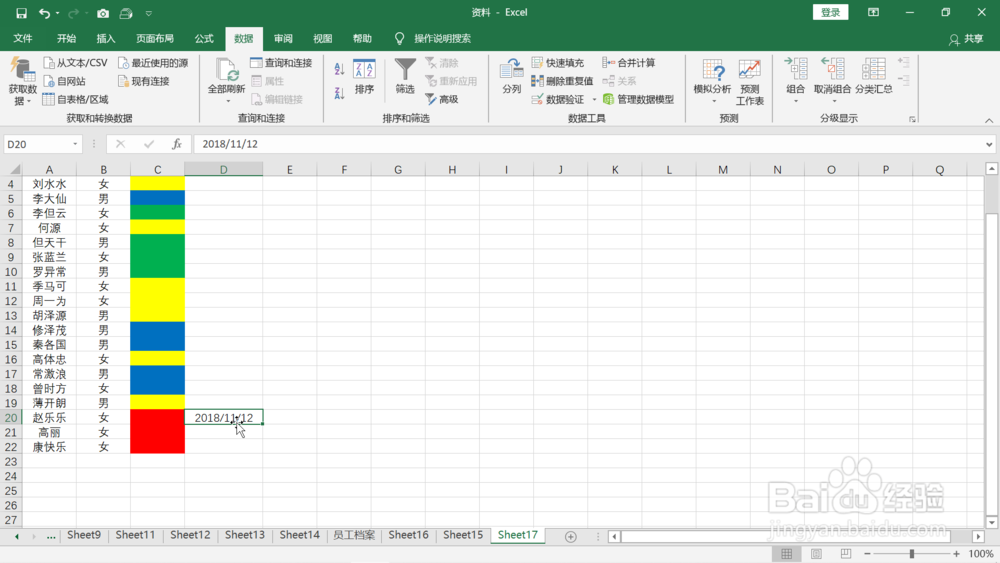Open ribbon display options in title bar
The width and height of the screenshot is (1000, 563).
click(873, 12)
